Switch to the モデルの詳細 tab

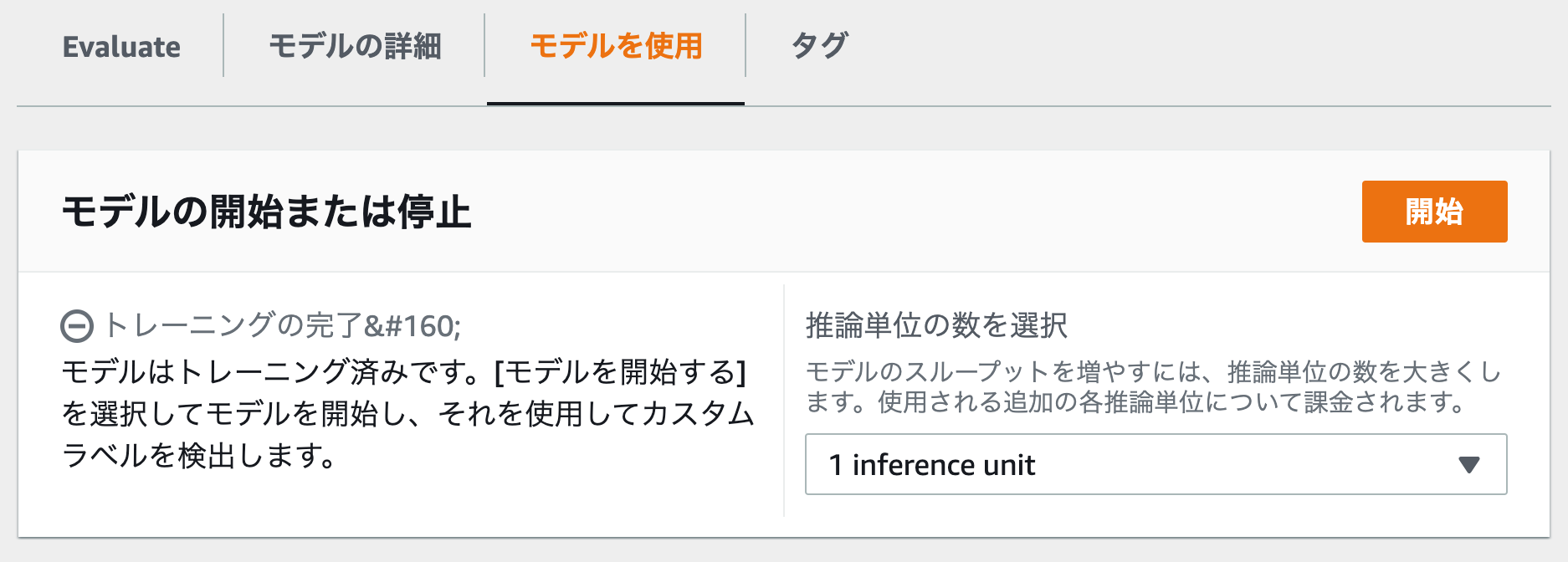point(355,47)
